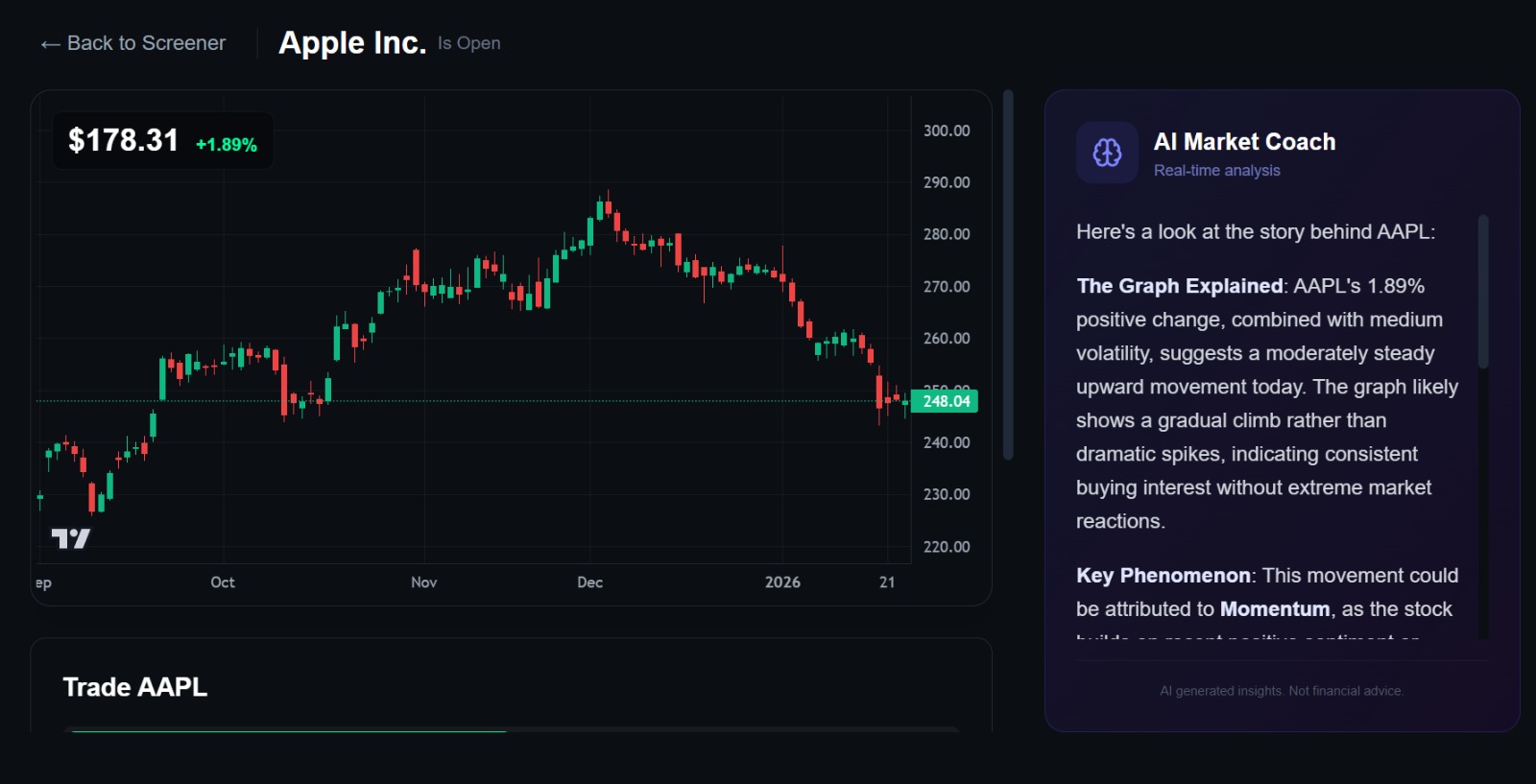Click the Is Open market status
The width and height of the screenshot is (1536, 784).
(x=468, y=43)
